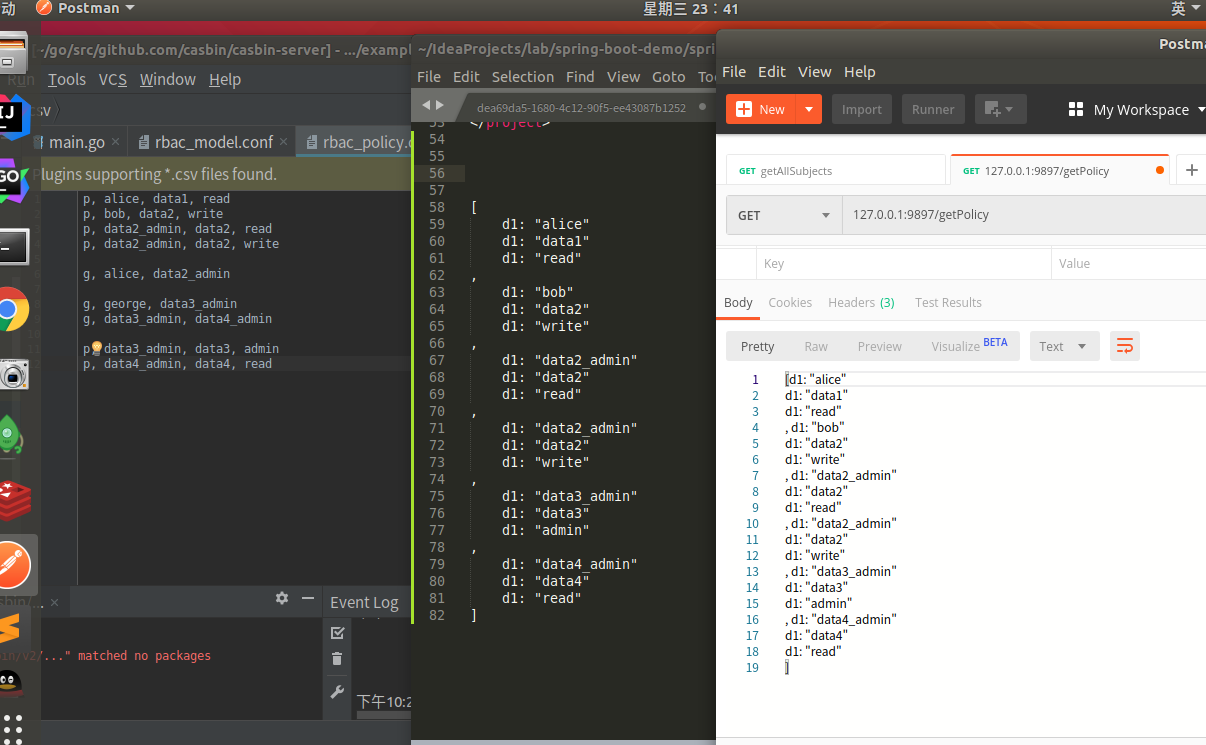Open Terminal from dock
This screenshot has width=1206, height=745.
point(13,246)
